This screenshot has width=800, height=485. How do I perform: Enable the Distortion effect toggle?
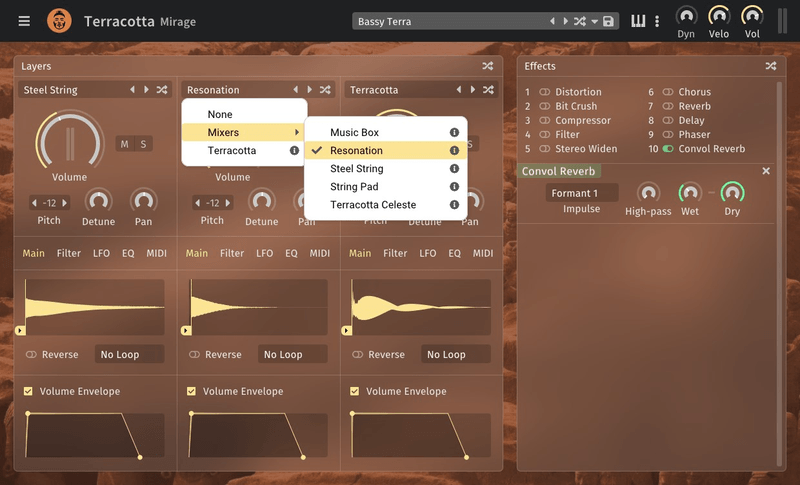tap(545, 92)
